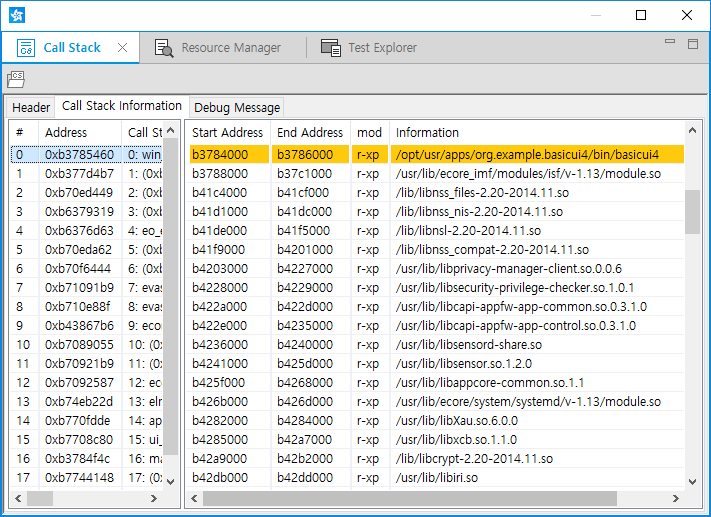The width and height of the screenshot is (711, 517).
Task: Switch to the Header tab
Action: point(31,107)
